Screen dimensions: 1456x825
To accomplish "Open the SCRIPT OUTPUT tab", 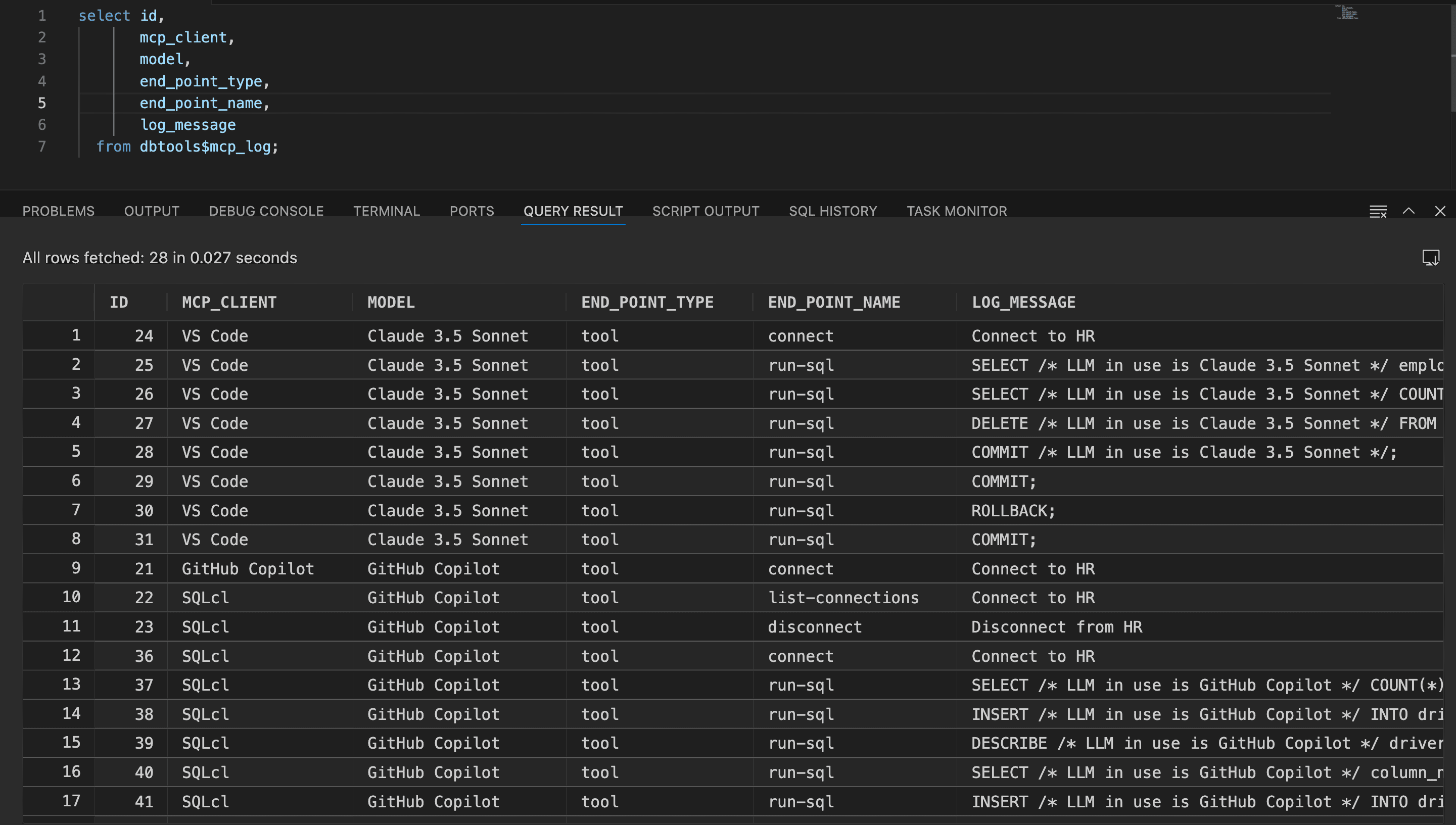I will [x=706, y=211].
